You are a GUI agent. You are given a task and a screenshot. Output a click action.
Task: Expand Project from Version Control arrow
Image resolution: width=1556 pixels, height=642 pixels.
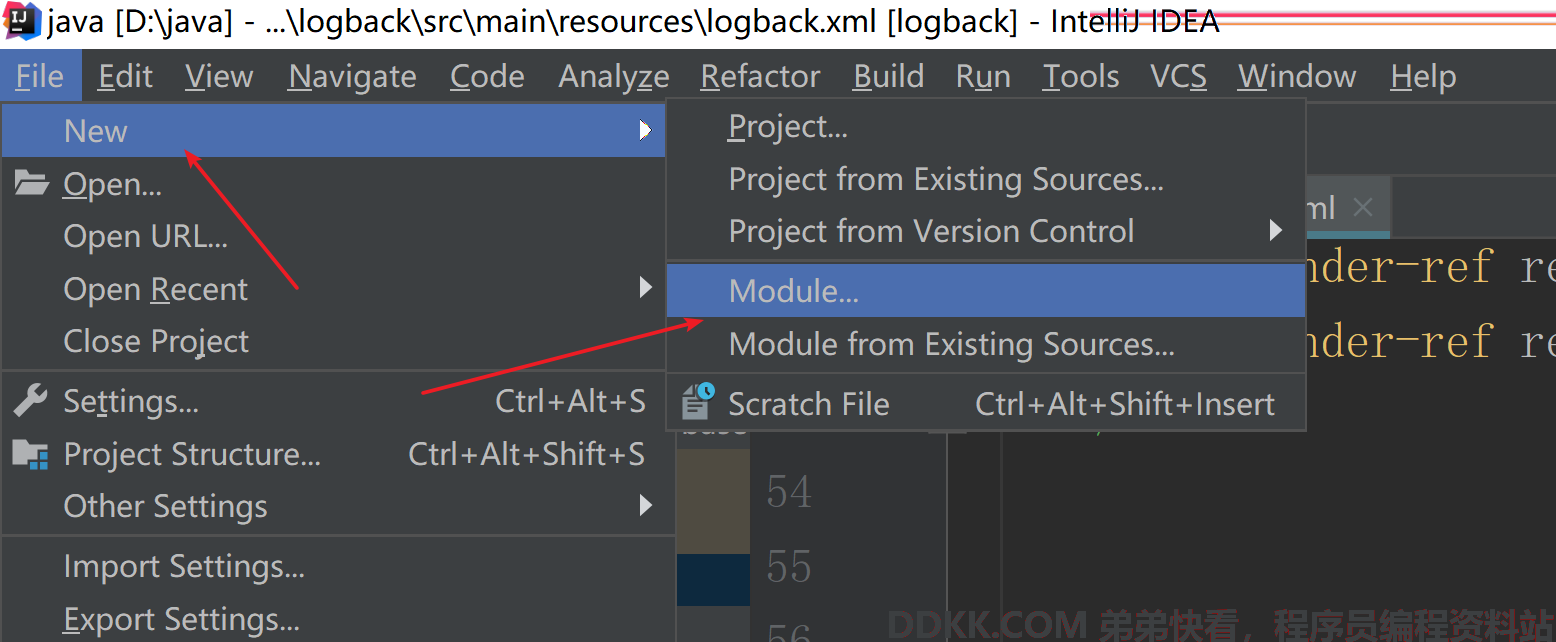point(1275,231)
